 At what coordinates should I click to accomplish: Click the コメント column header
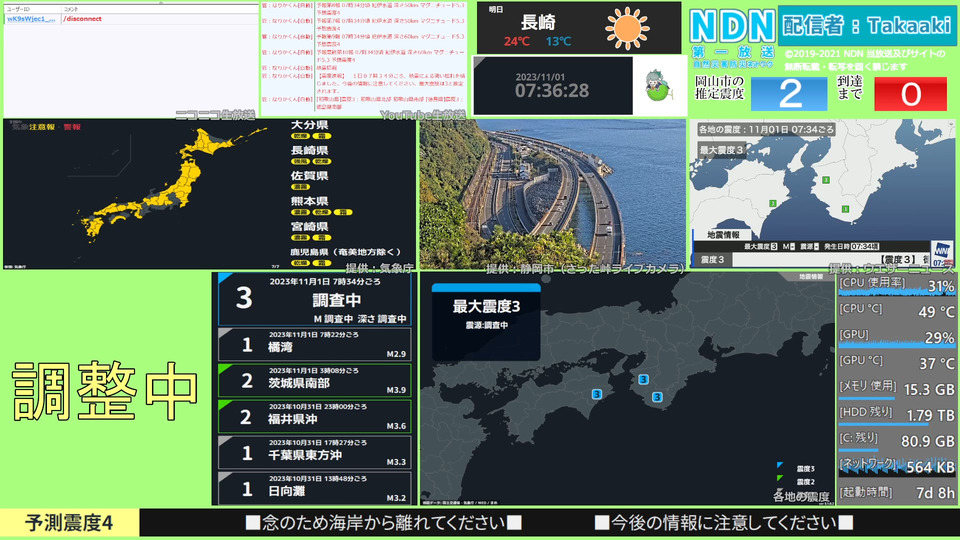point(71,9)
